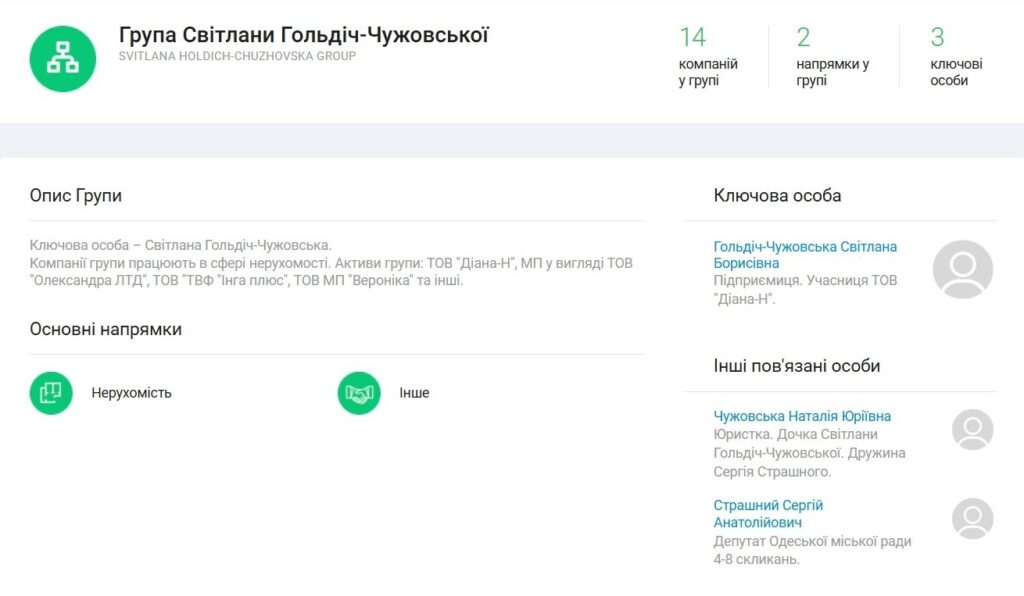The image size is (1024, 596).
Task: Click the green group hierarchy logo icon
Action: [x=63, y=59]
